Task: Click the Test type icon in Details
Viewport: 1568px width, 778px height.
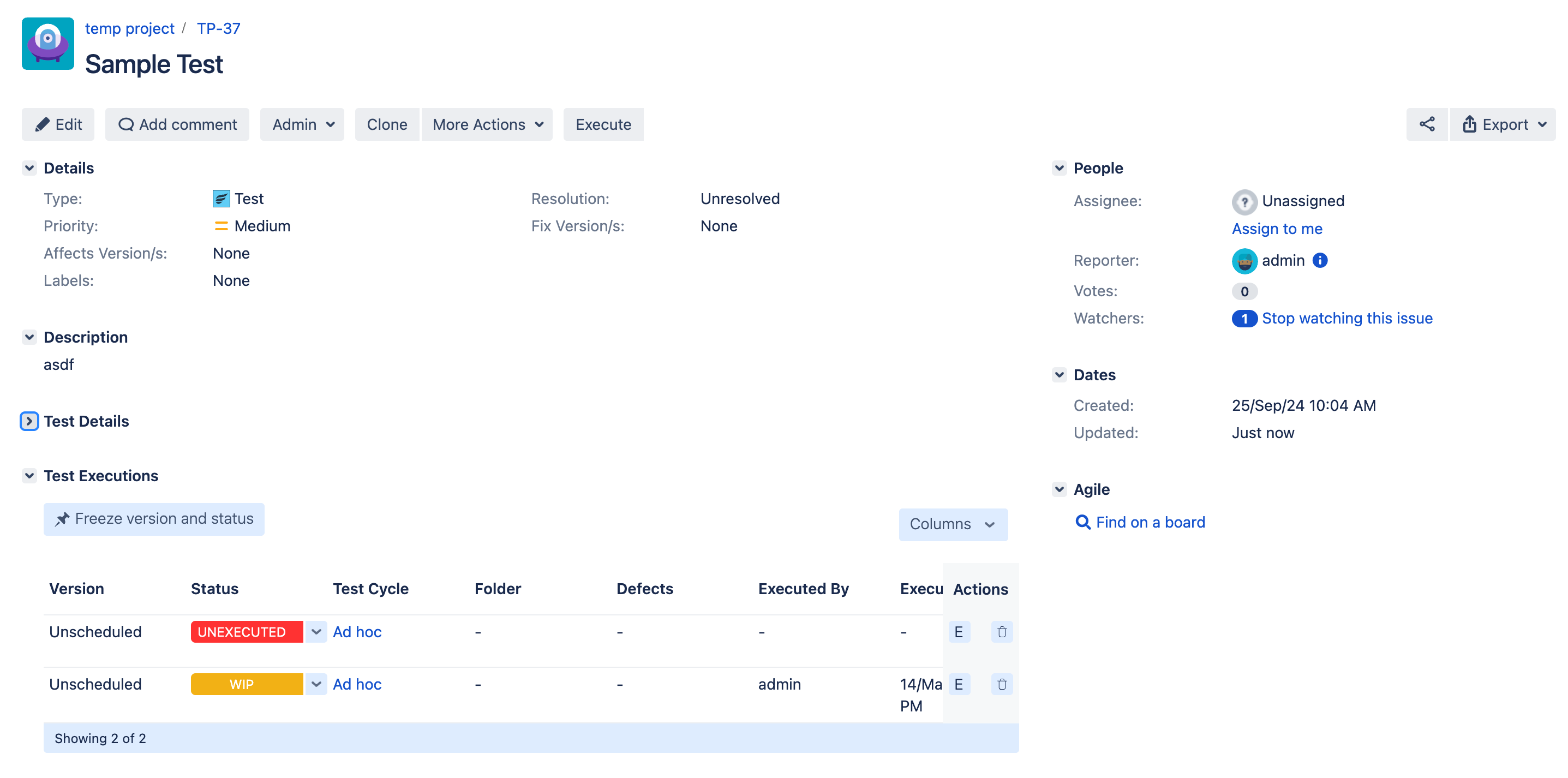Action: [220, 198]
